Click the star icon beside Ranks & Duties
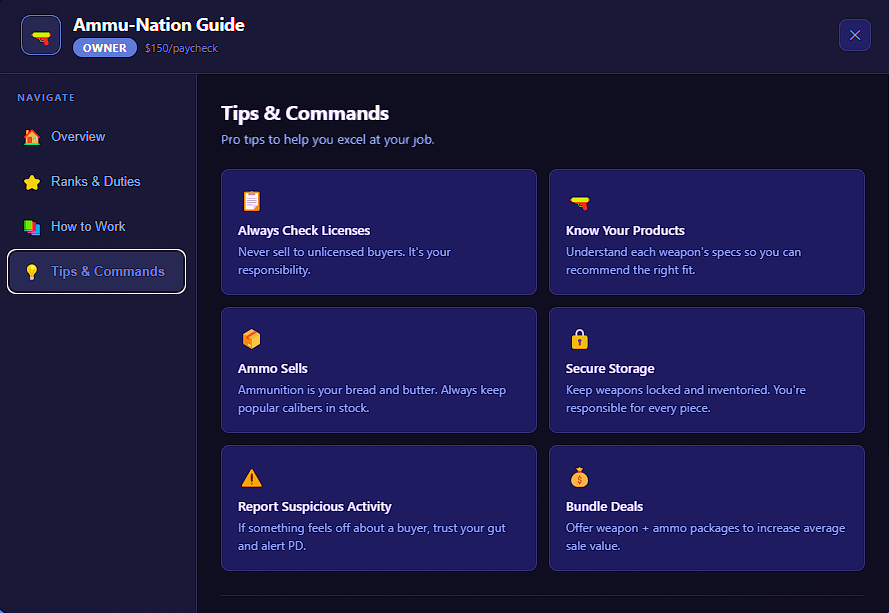This screenshot has width=889, height=613. click(x=32, y=182)
